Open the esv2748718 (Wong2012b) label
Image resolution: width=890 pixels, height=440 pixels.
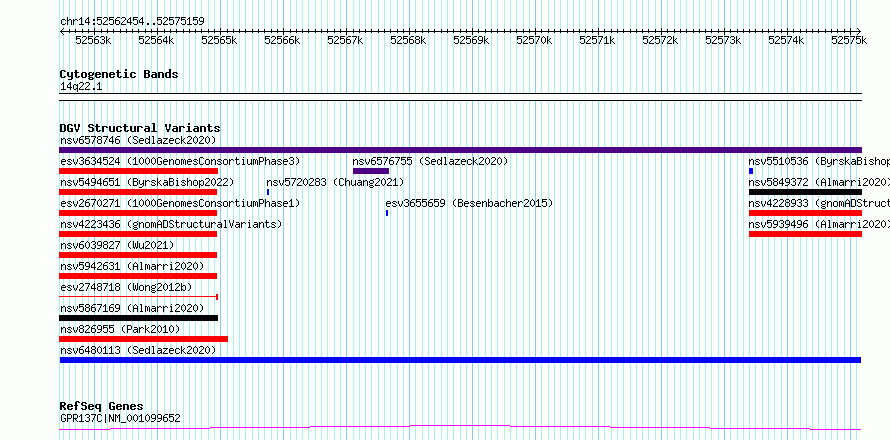[126, 287]
